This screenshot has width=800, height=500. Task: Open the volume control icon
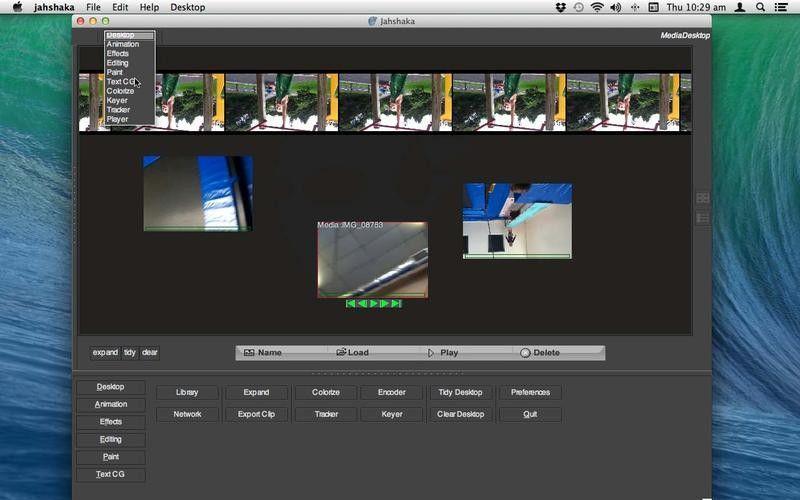pyautogui.click(x=615, y=7)
